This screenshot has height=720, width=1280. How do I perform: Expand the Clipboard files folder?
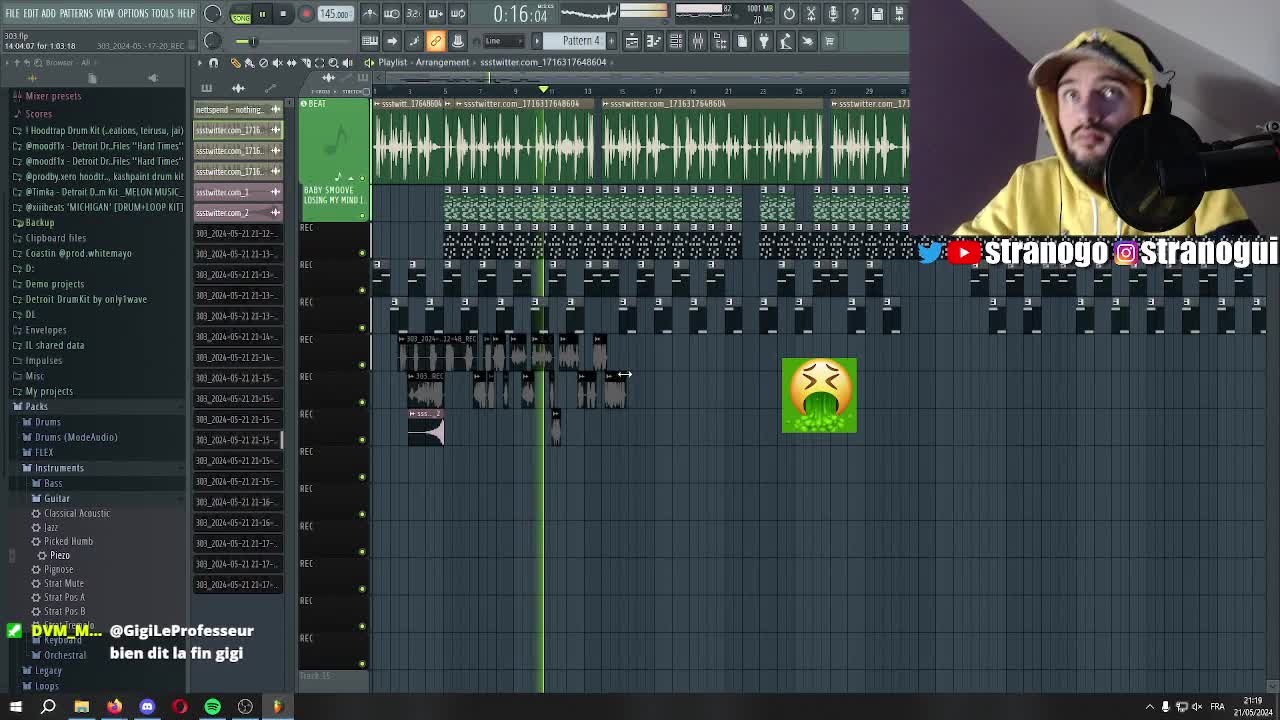[55, 238]
